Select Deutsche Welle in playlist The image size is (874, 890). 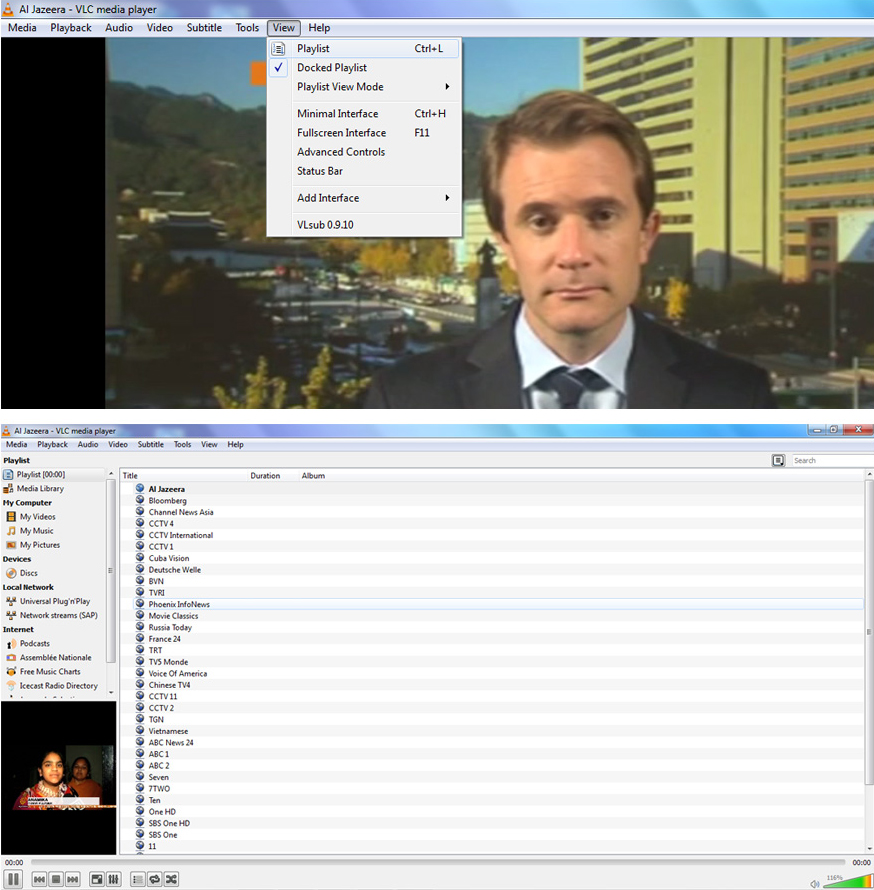tap(175, 570)
